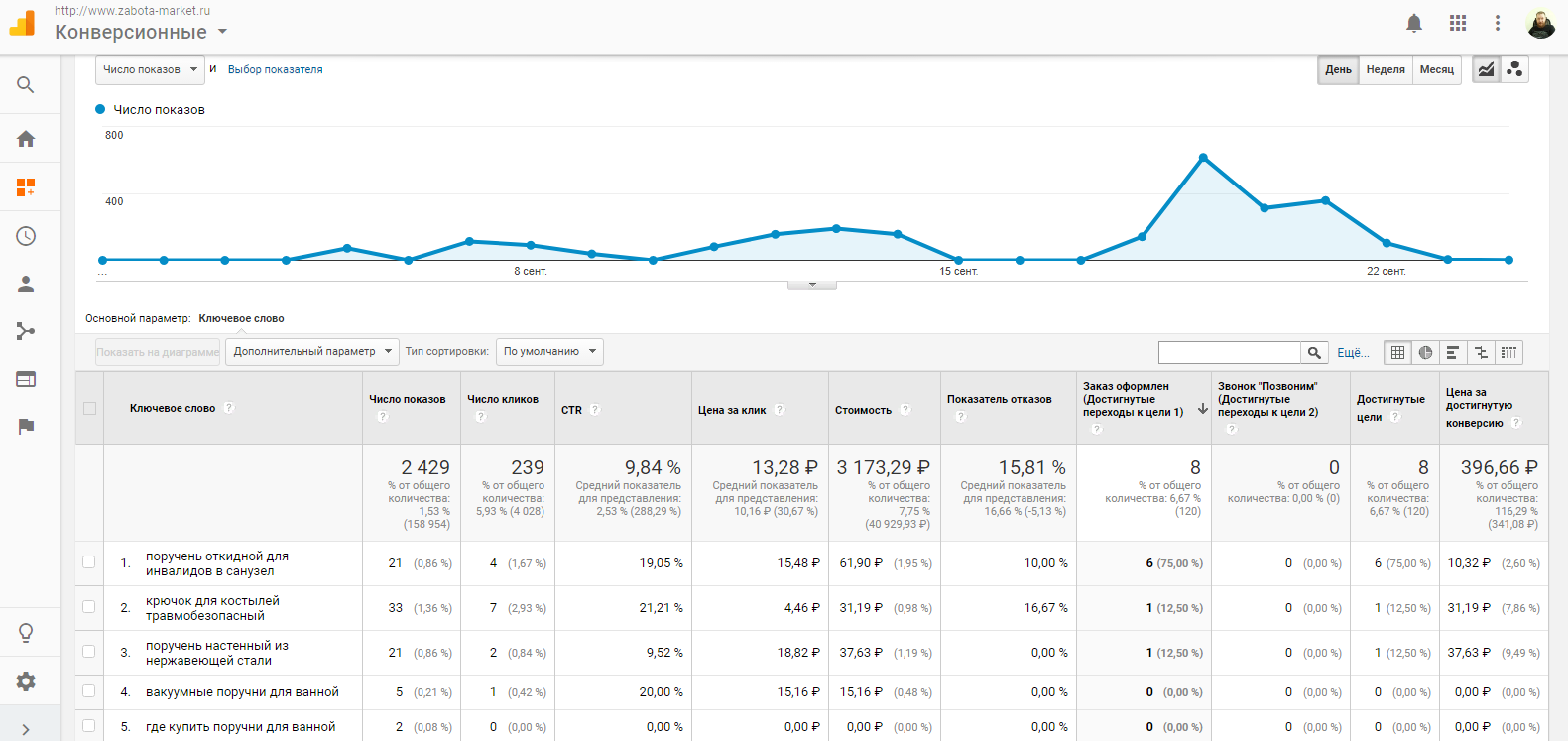
Task: Click the Ключевое слово primary dimension
Action: pyautogui.click(x=241, y=318)
